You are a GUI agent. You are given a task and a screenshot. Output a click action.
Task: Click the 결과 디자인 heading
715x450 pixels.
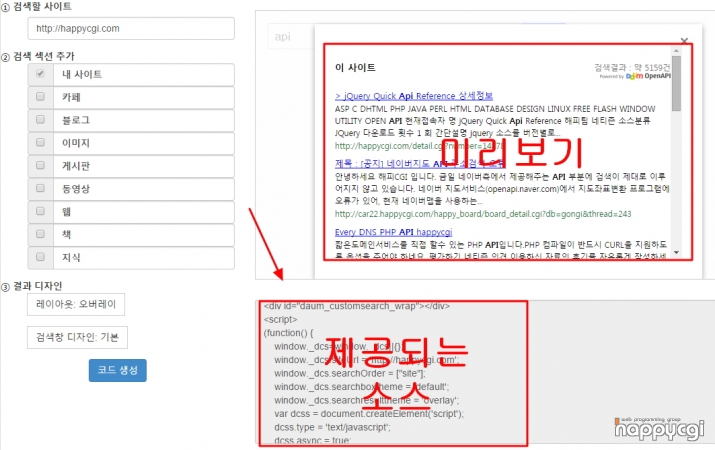point(37,286)
